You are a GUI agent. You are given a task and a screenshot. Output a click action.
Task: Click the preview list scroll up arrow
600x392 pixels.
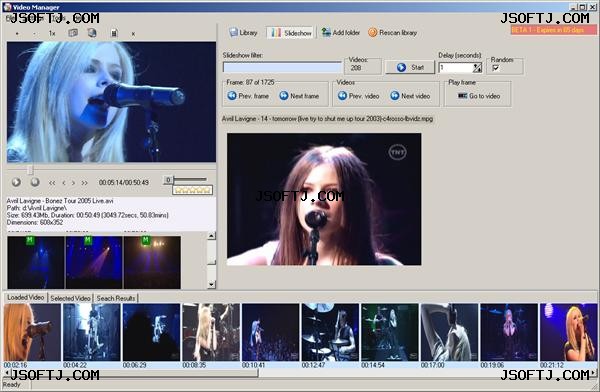pyautogui.click(x=212, y=236)
